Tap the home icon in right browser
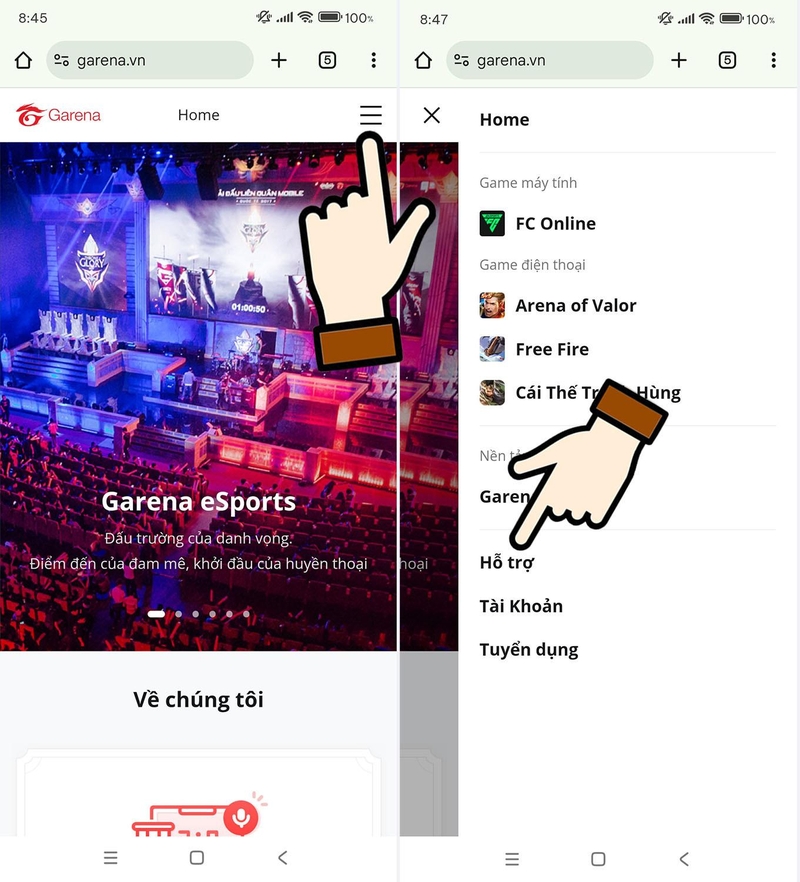The height and width of the screenshot is (882, 800). (423, 60)
